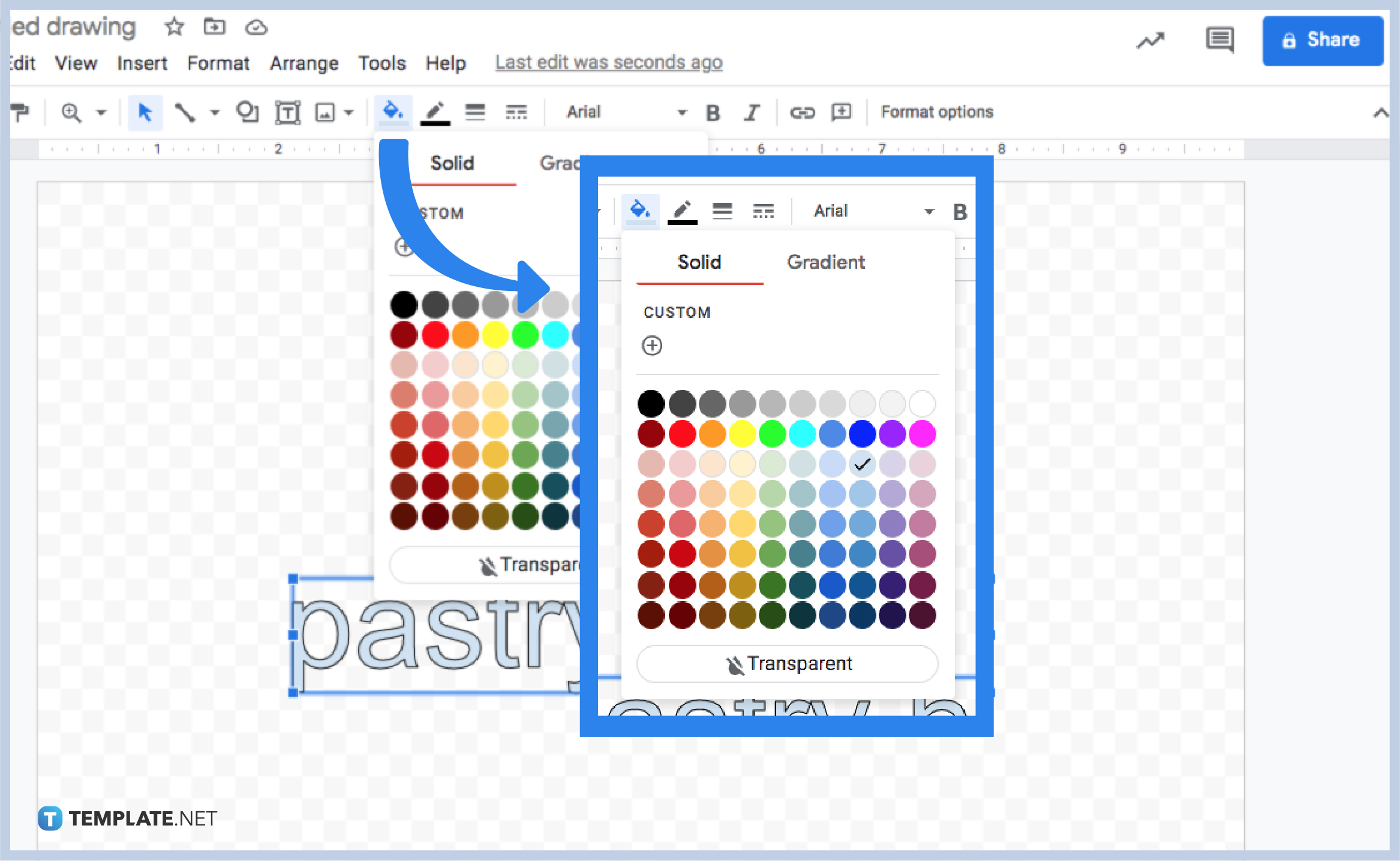Select the Fill color tool
Screen dimensions: 1400x861
click(393, 112)
